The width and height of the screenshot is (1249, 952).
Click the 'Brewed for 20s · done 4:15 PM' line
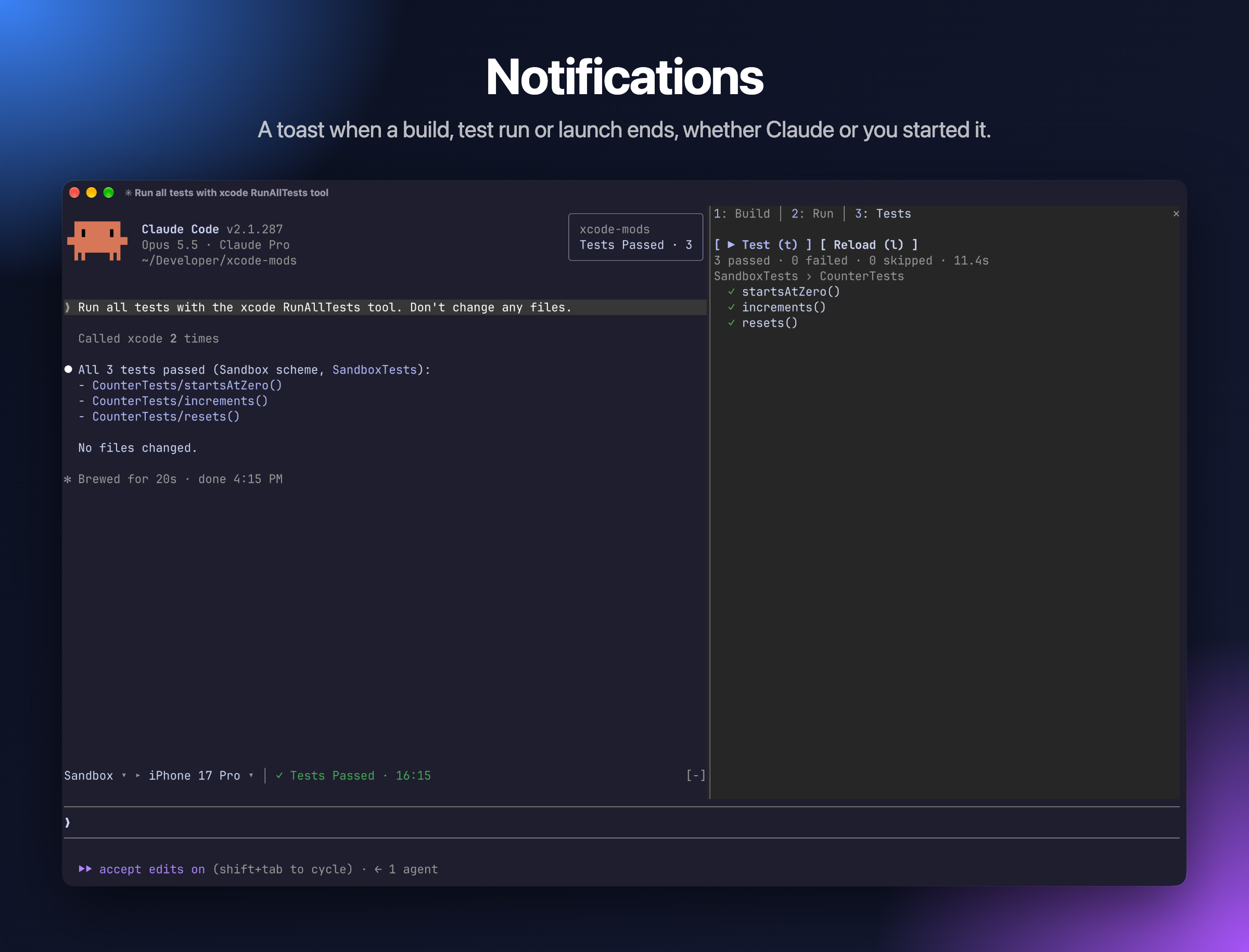pyautogui.click(x=180, y=480)
